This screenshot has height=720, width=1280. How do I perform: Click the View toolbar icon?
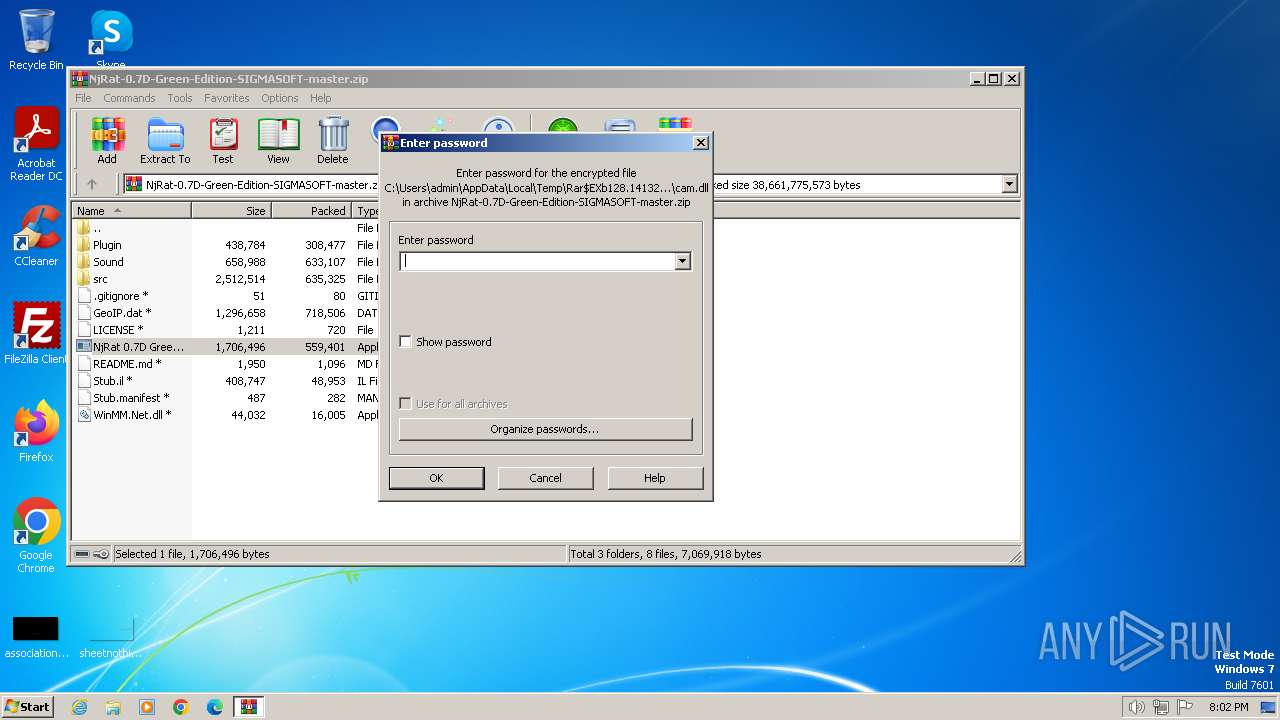click(278, 141)
